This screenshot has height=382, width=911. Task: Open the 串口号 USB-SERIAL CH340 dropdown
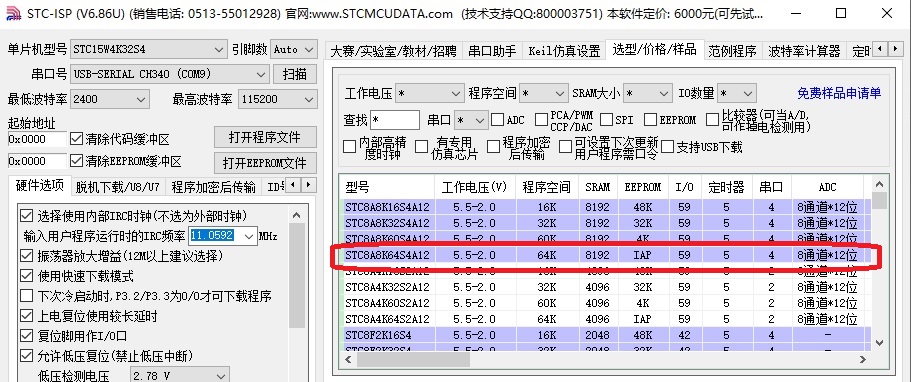coord(170,74)
